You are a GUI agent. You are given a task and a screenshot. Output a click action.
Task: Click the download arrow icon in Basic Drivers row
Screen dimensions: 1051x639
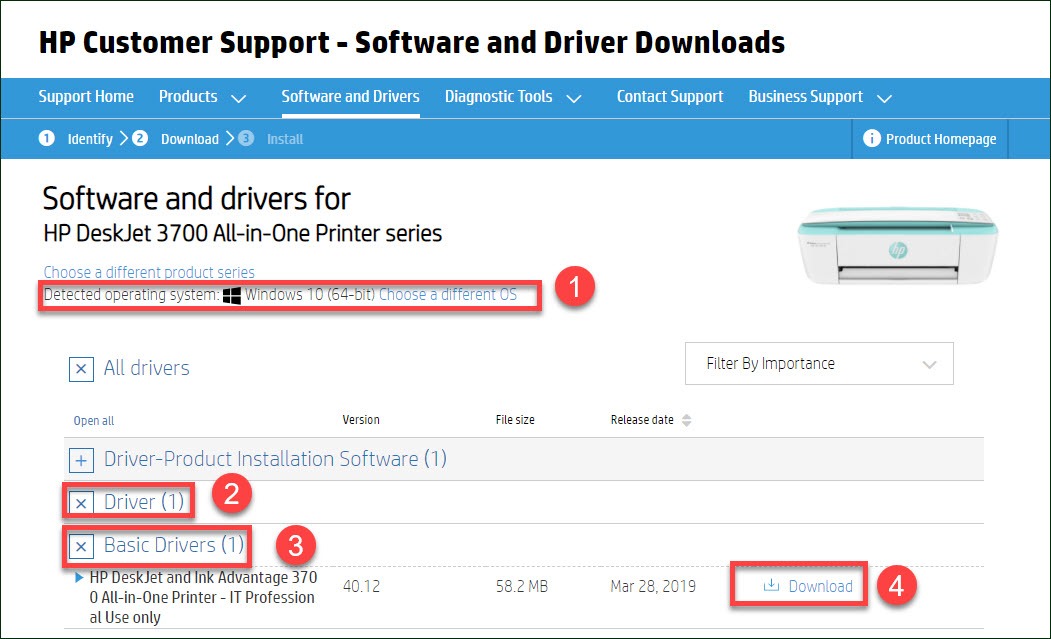click(771, 585)
